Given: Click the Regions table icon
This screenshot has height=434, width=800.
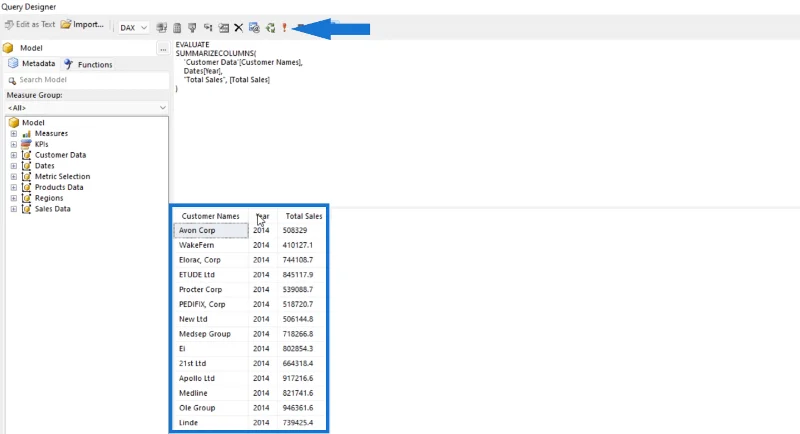Looking at the screenshot, I should pos(27,198).
